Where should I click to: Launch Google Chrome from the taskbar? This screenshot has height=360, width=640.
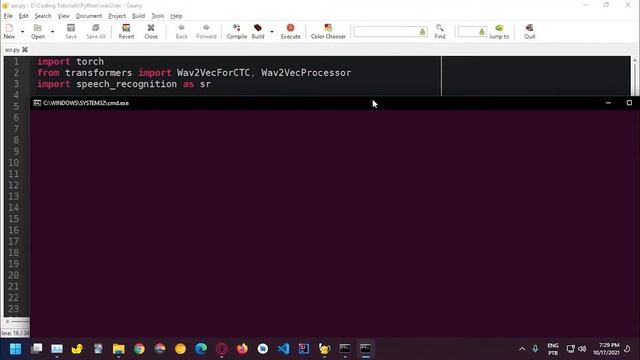click(139, 349)
